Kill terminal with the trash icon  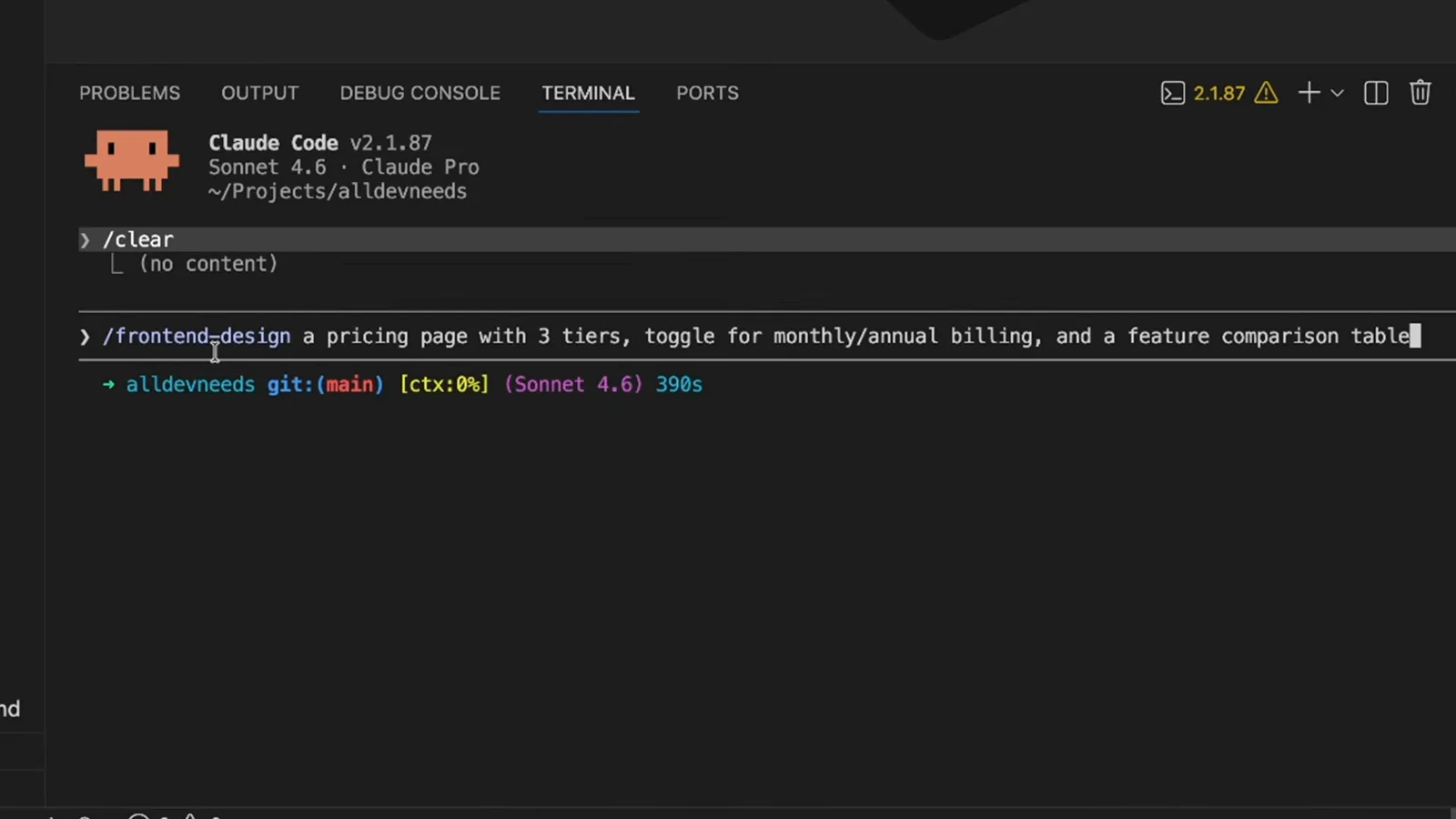click(1420, 93)
